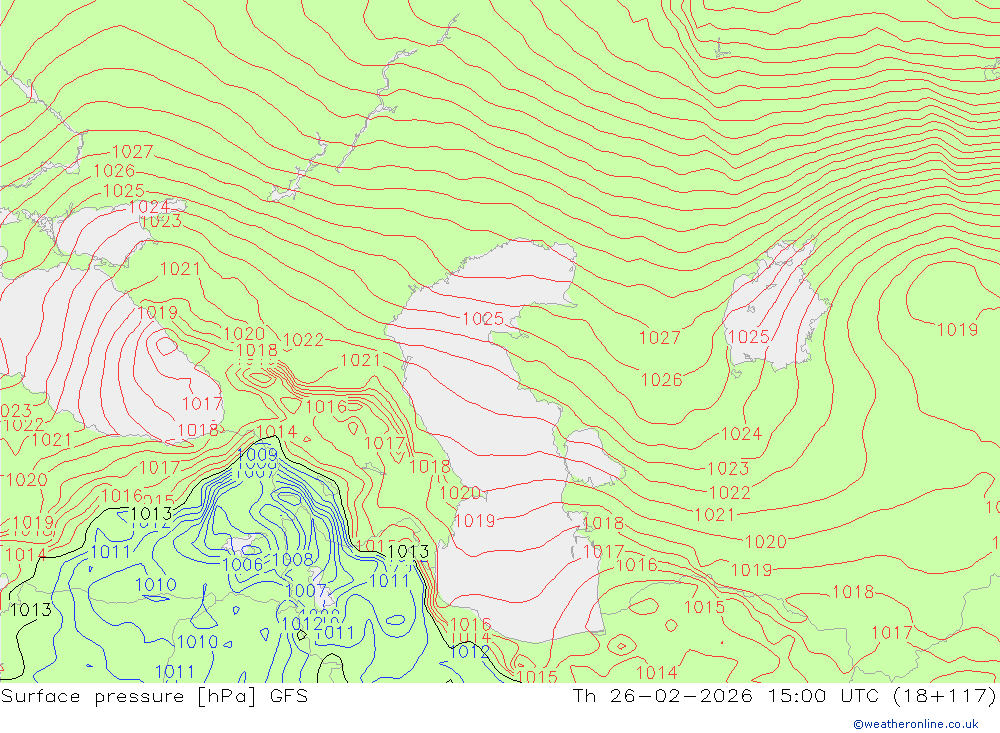Viewport: 1000px width, 733px height.
Task: Click the 1022 label east of the Caspian Sea
Action: coord(730,493)
